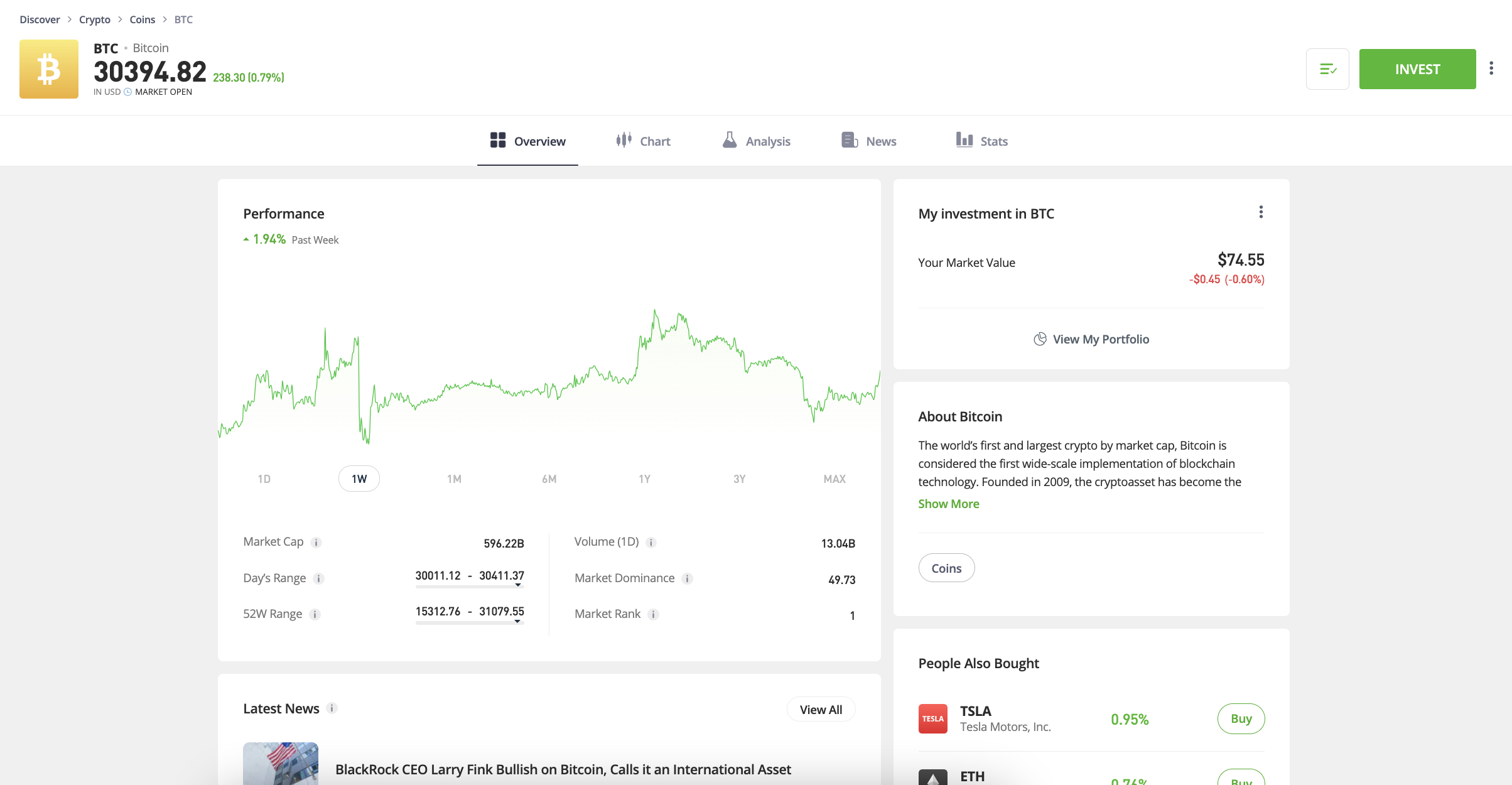This screenshot has height=785, width=1512.
Task: Buy TSLA from People Also Bought
Action: (x=1241, y=719)
